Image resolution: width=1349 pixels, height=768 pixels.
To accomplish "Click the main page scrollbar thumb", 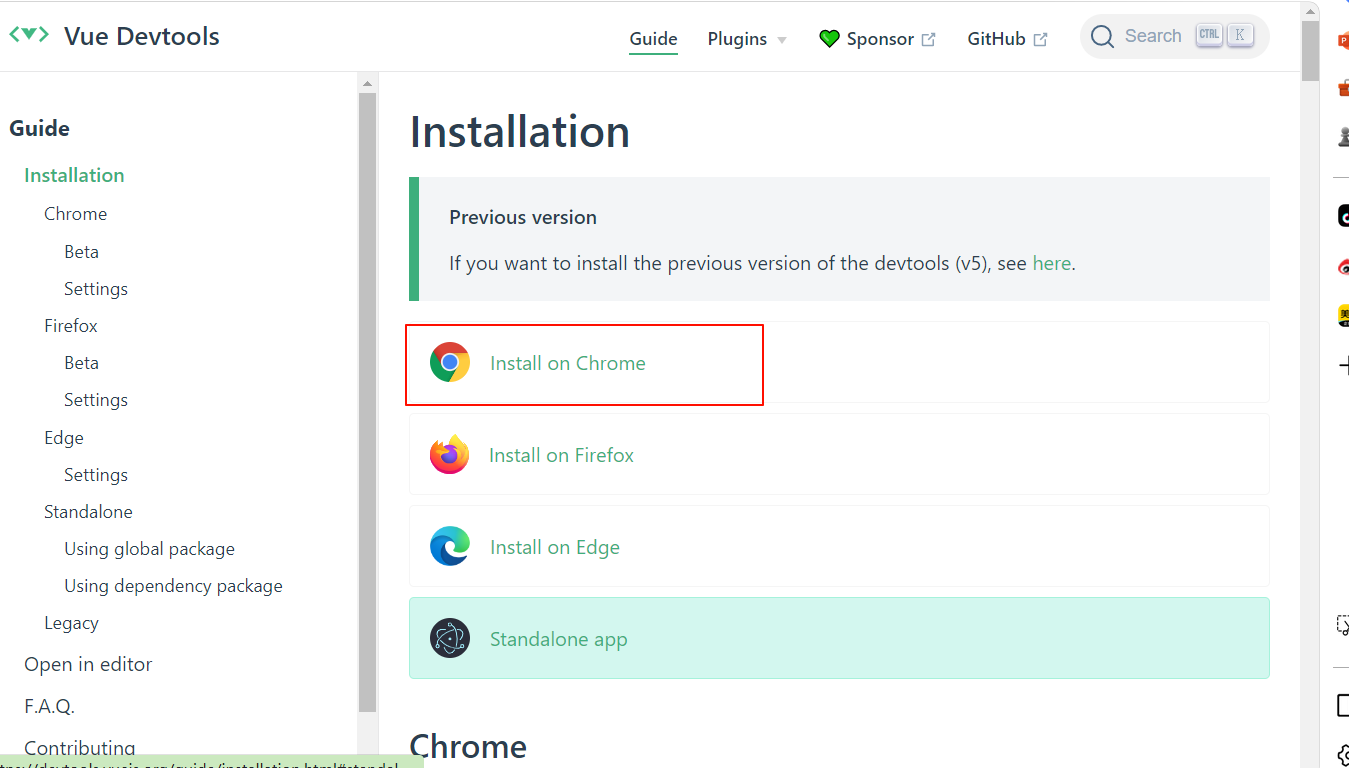I will point(1310,51).
